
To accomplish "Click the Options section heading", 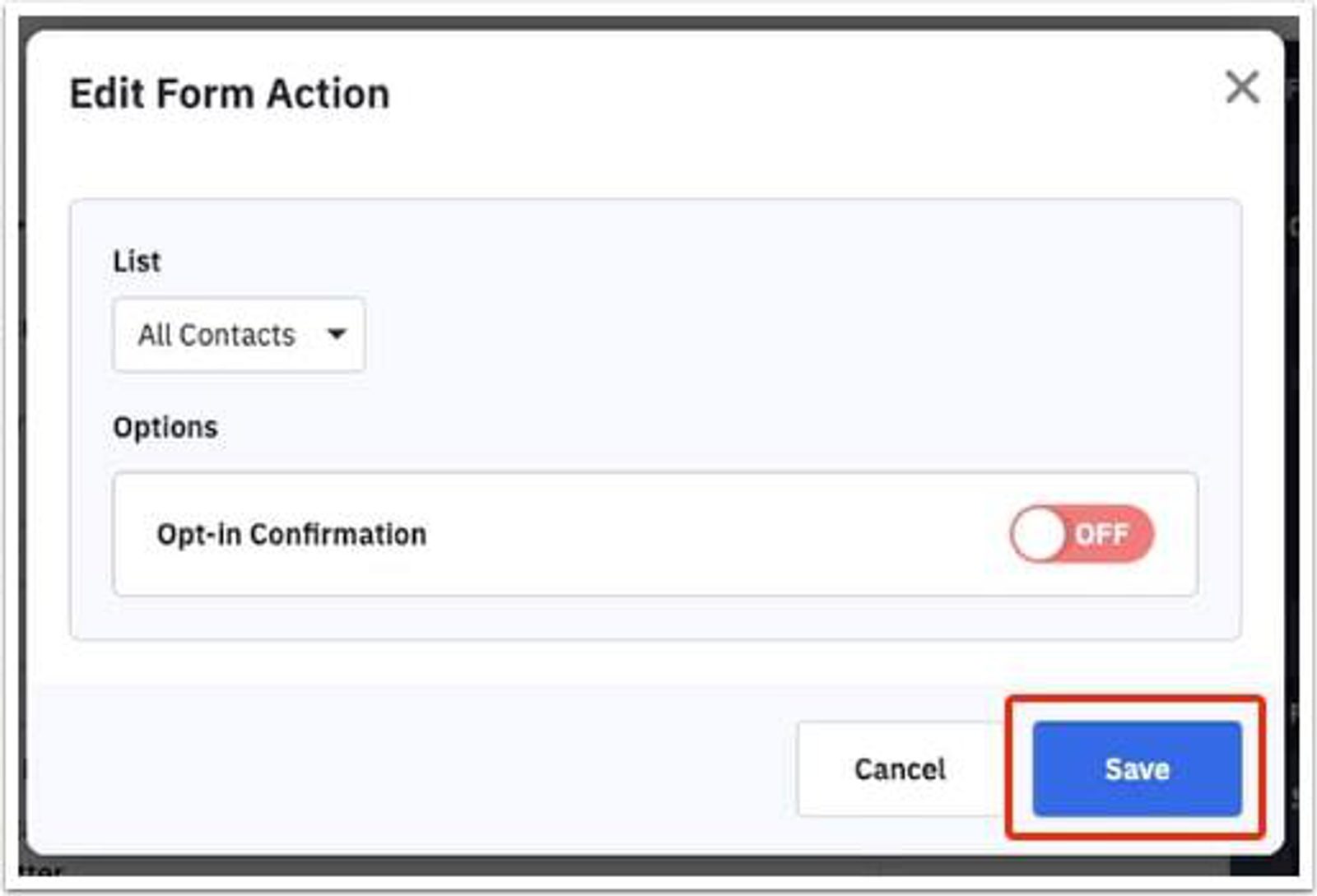I will tap(165, 427).
